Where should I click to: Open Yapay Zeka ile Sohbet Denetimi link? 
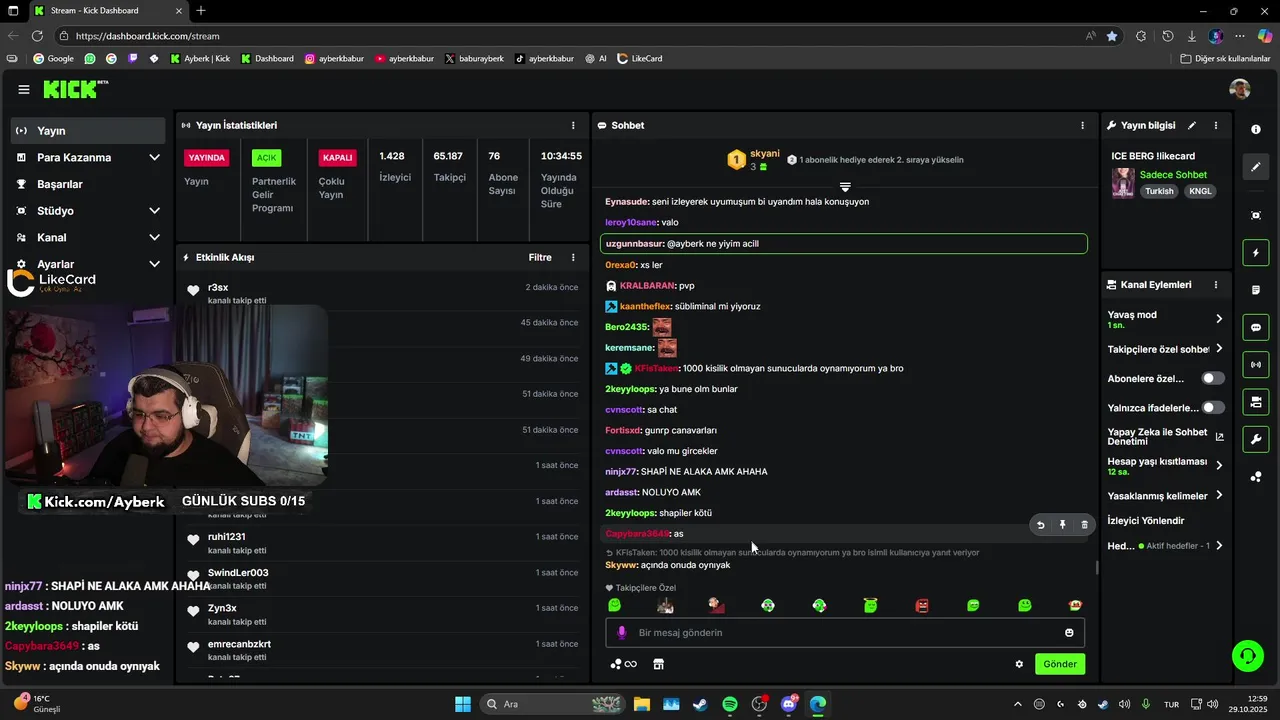point(1165,437)
